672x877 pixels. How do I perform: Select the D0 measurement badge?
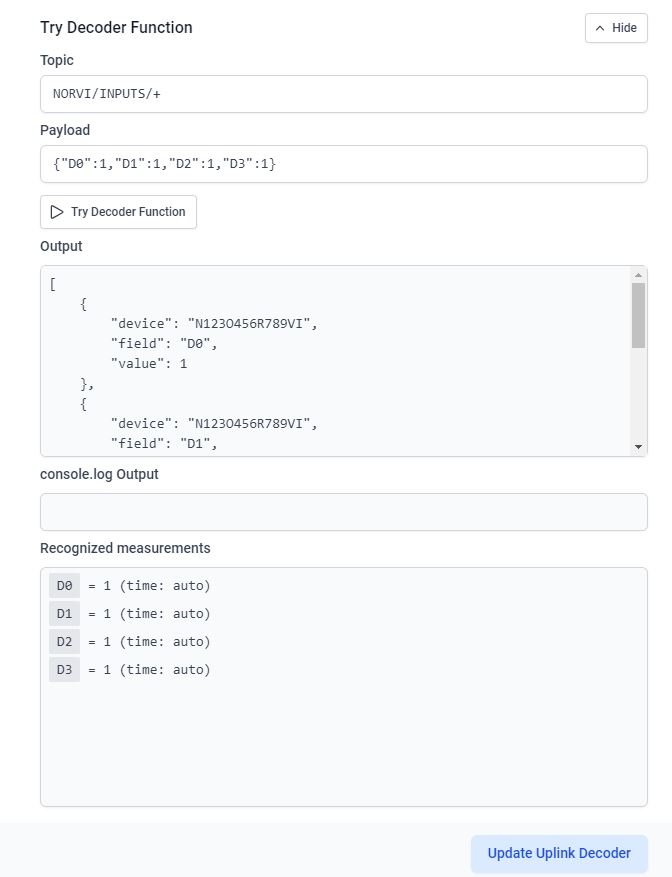pos(64,586)
